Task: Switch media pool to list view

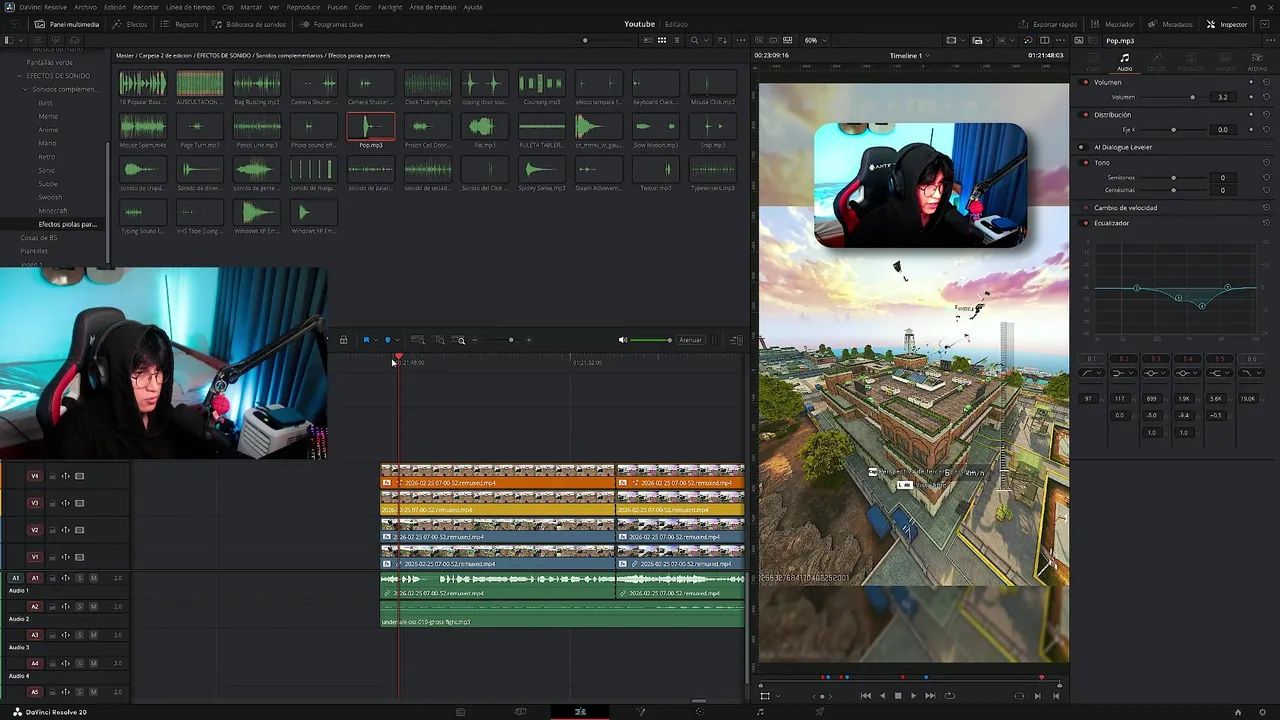Action: click(675, 40)
